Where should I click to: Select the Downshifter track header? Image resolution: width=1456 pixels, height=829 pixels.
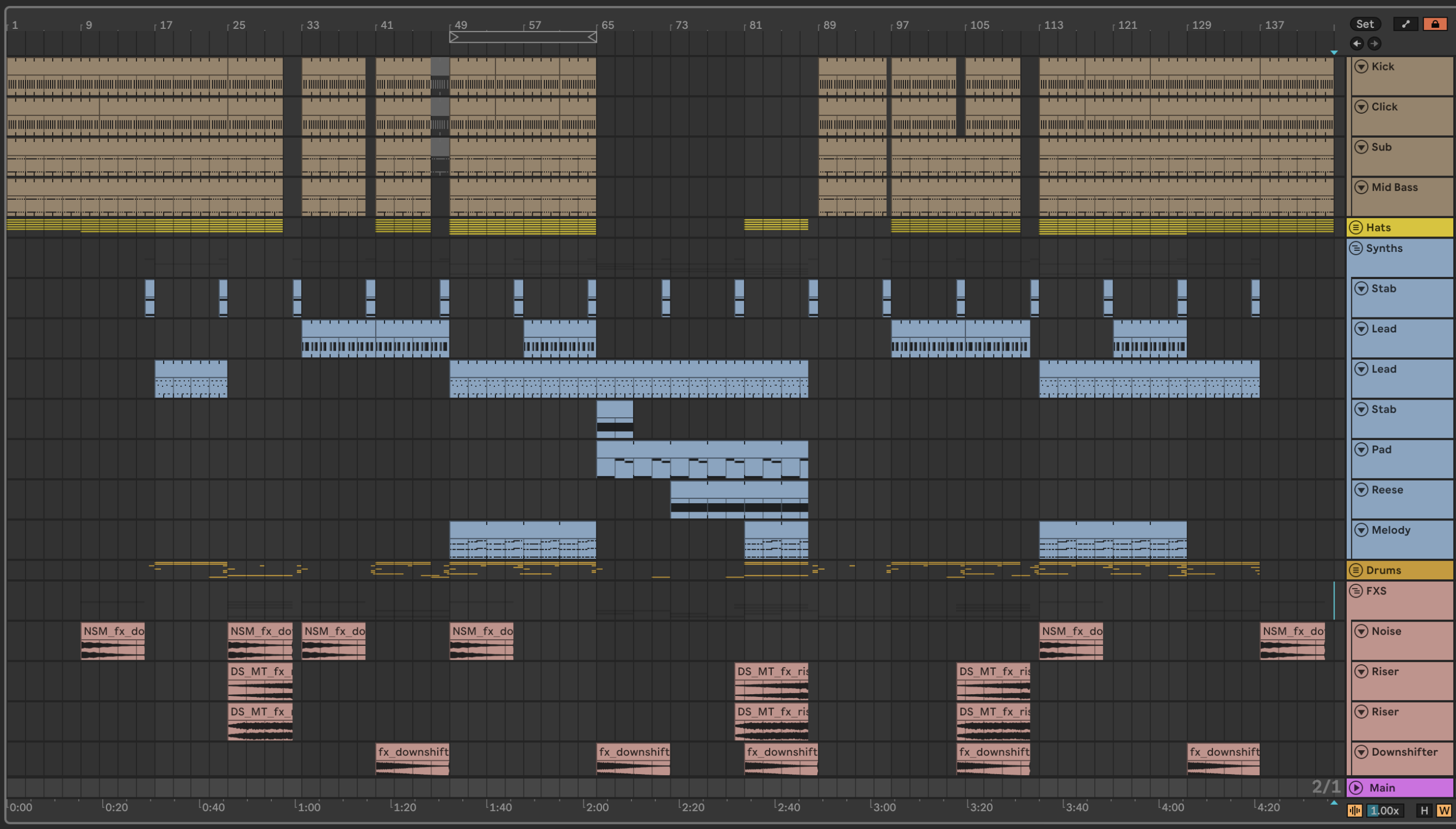[x=1404, y=751]
